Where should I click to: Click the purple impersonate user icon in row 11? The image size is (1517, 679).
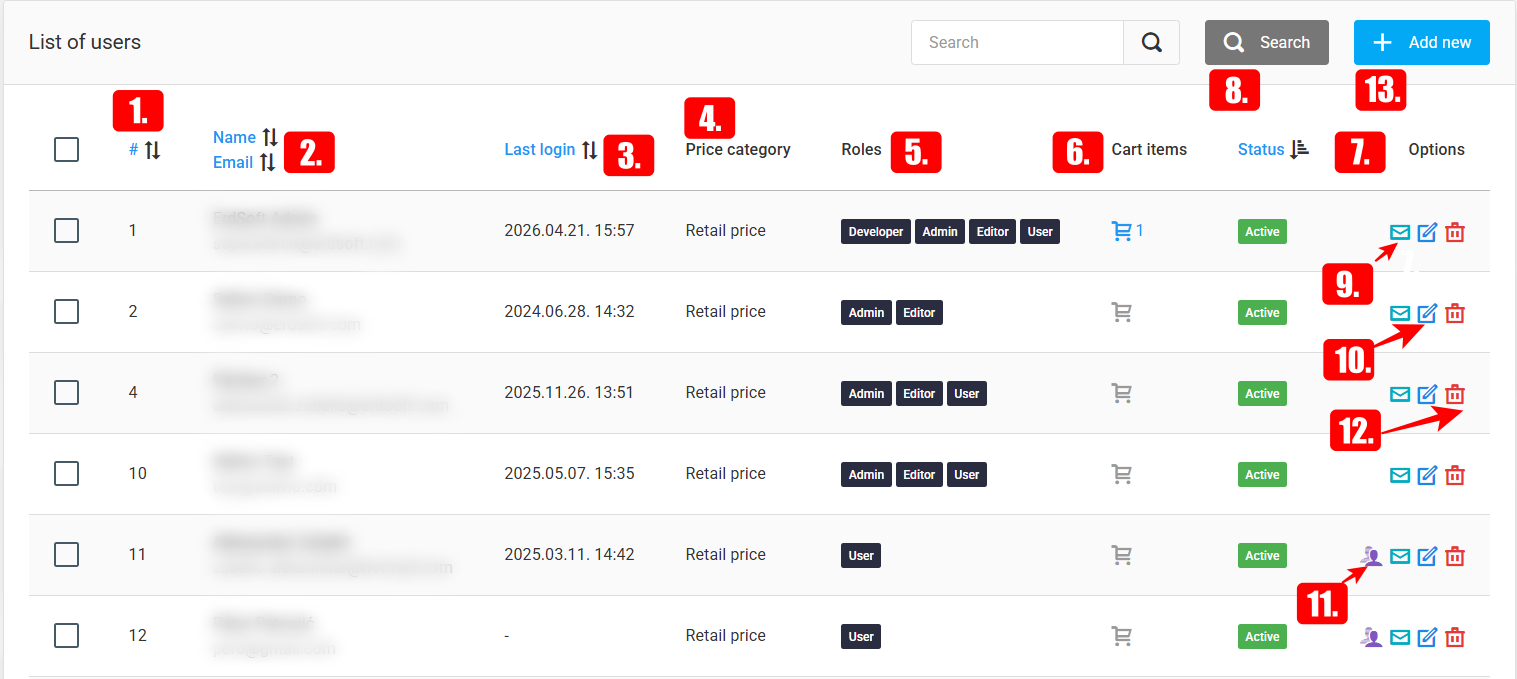1372,556
